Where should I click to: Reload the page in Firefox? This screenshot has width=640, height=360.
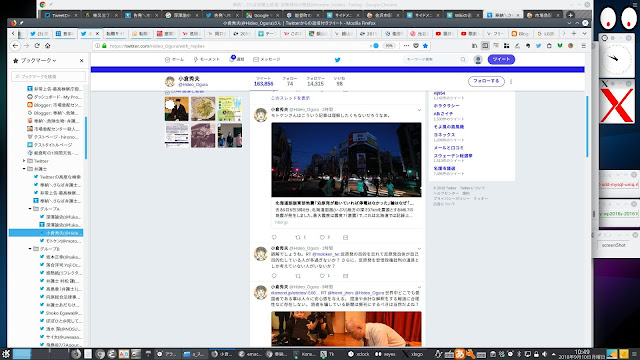click(x=37, y=46)
